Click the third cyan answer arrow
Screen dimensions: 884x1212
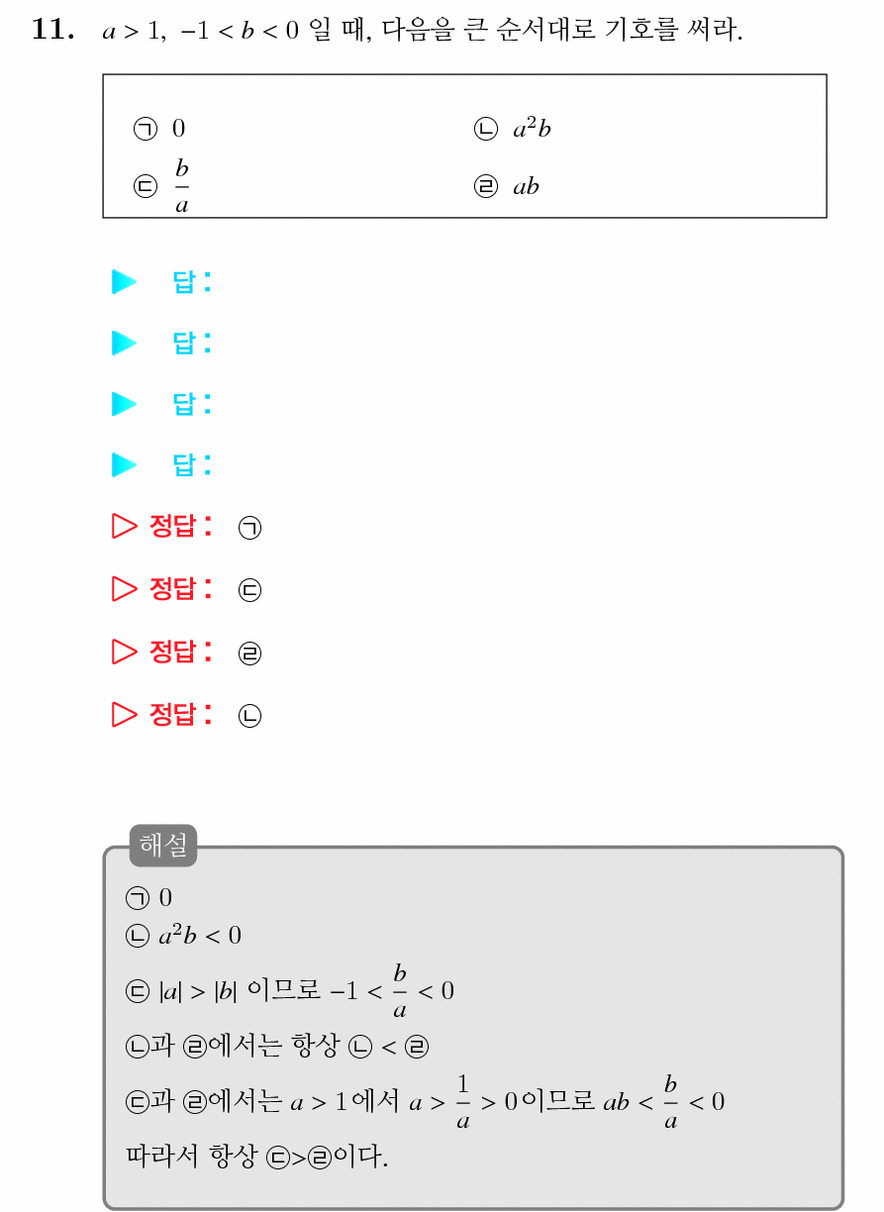(124, 404)
